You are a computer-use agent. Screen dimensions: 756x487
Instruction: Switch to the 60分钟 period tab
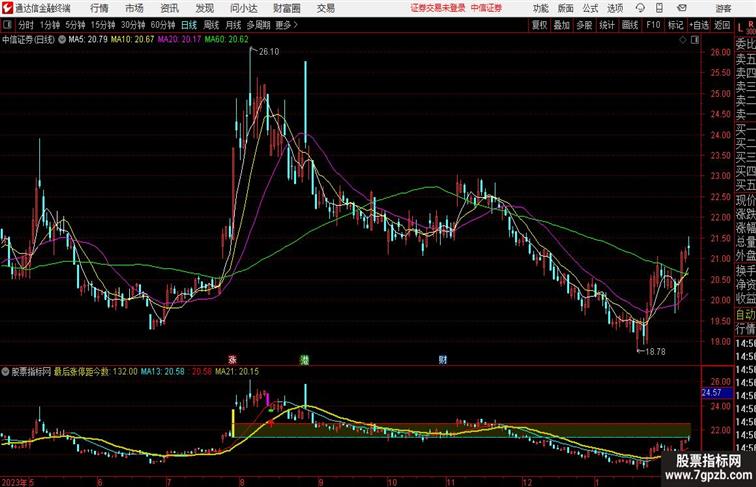click(163, 25)
